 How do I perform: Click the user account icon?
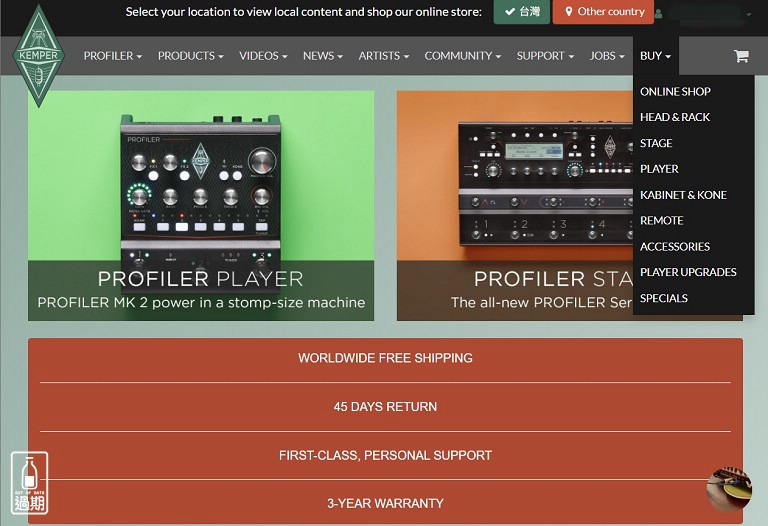(x=659, y=13)
